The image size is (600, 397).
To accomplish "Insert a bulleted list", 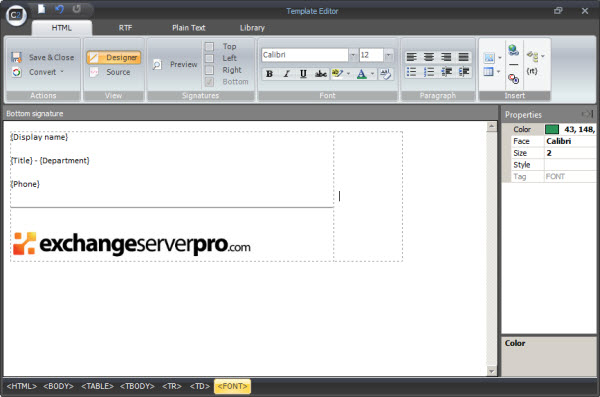I will tap(411, 72).
